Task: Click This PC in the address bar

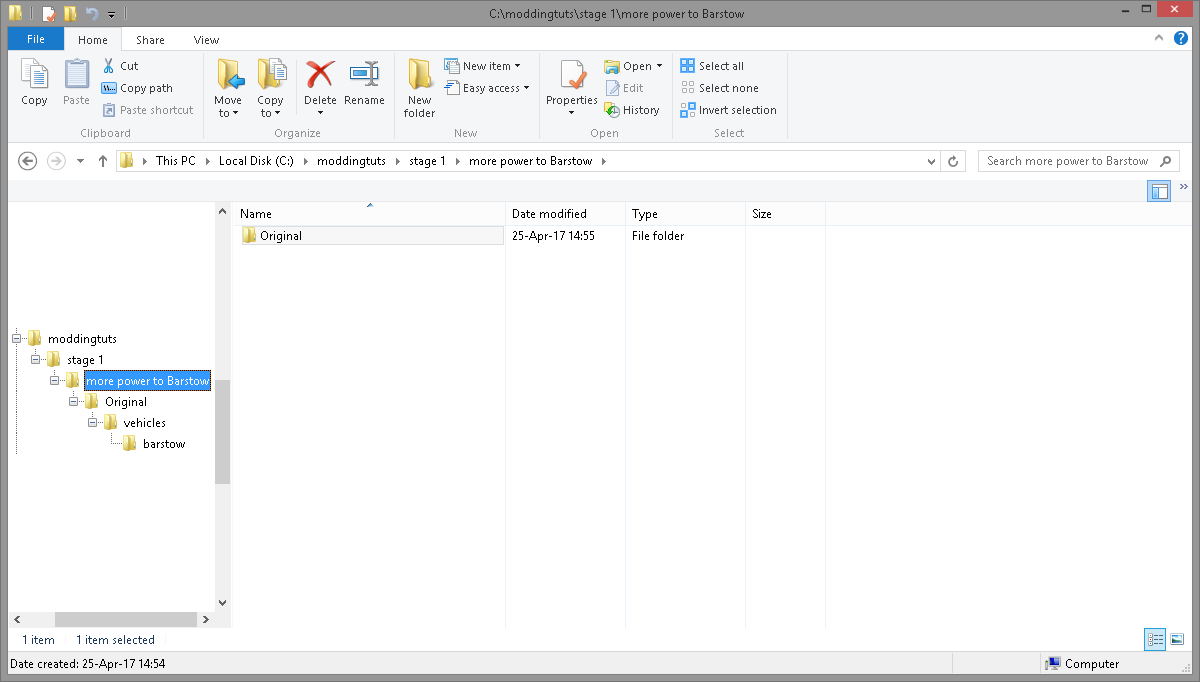Action: coord(176,161)
